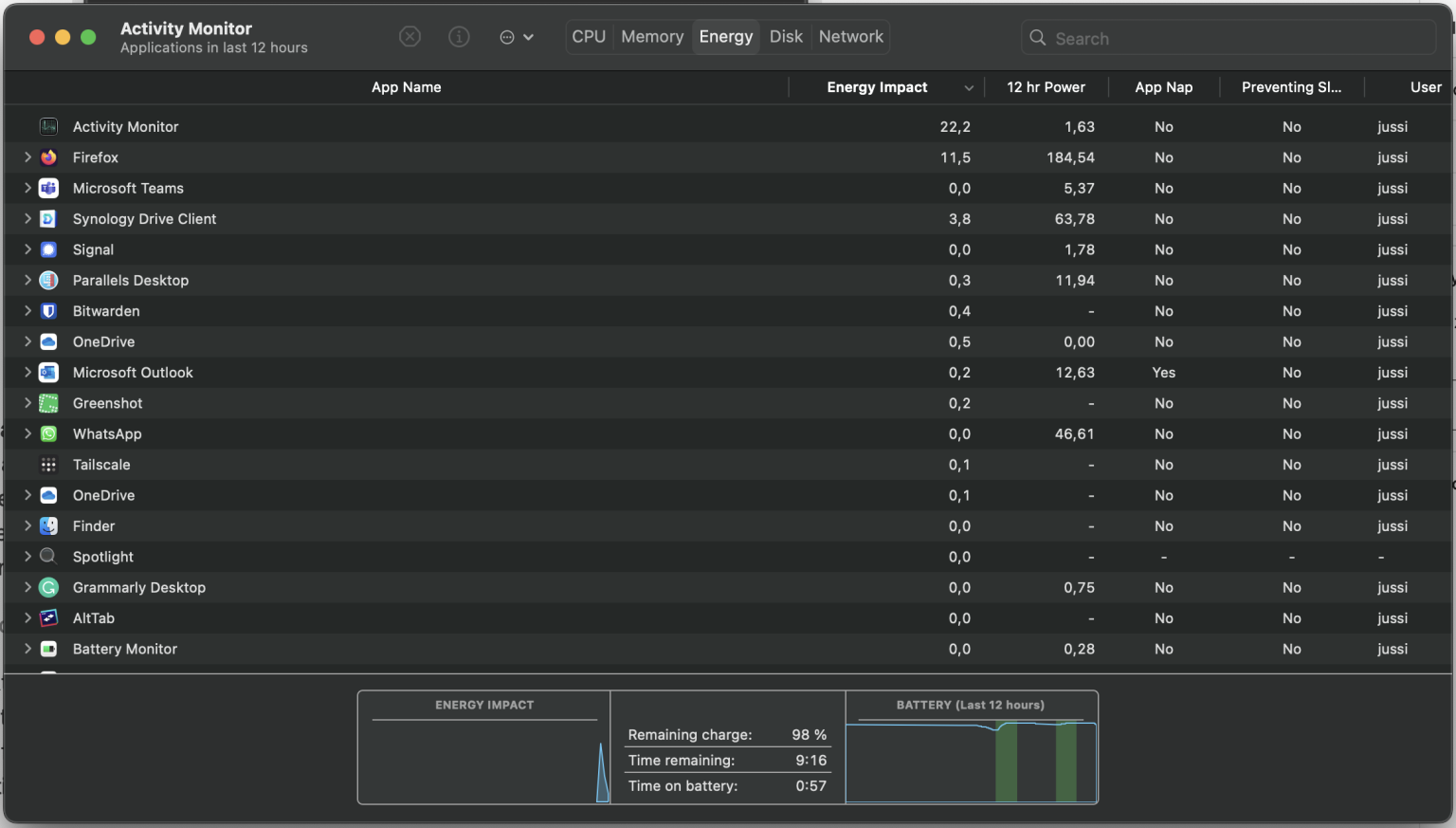The height and width of the screenshot is (828, 1456).
Task: Click the Finder icon
Action: 48,526
